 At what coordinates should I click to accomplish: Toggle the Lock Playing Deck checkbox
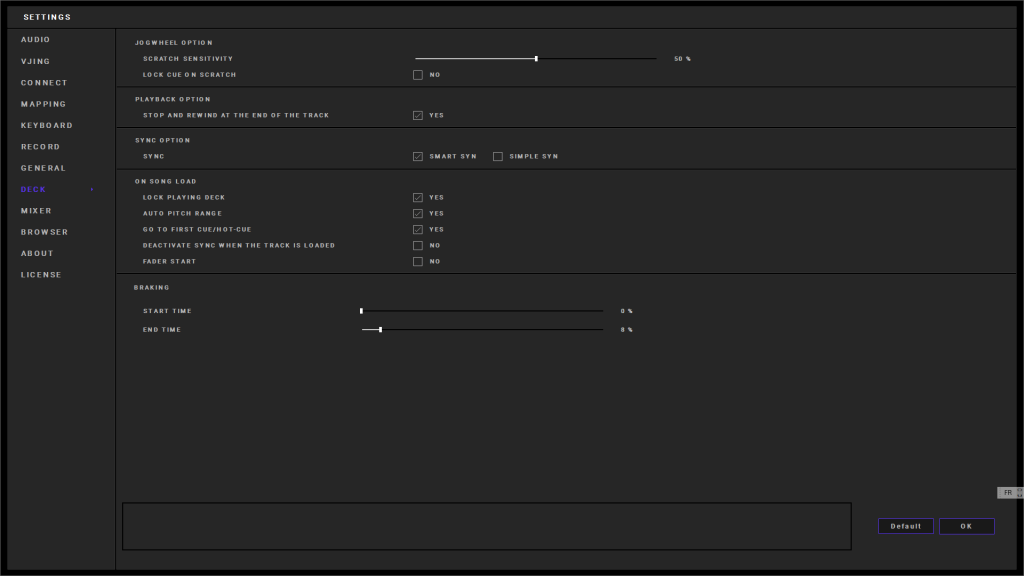pyautogui.click(x=418, y=198)
